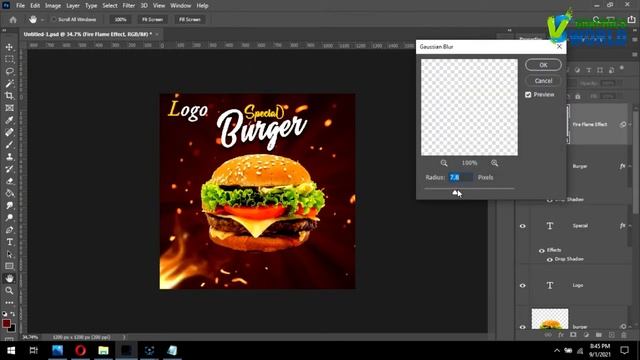Toggle Effects visibility under Special layer
The image size is (640, 360).
(x=542, y=250)
